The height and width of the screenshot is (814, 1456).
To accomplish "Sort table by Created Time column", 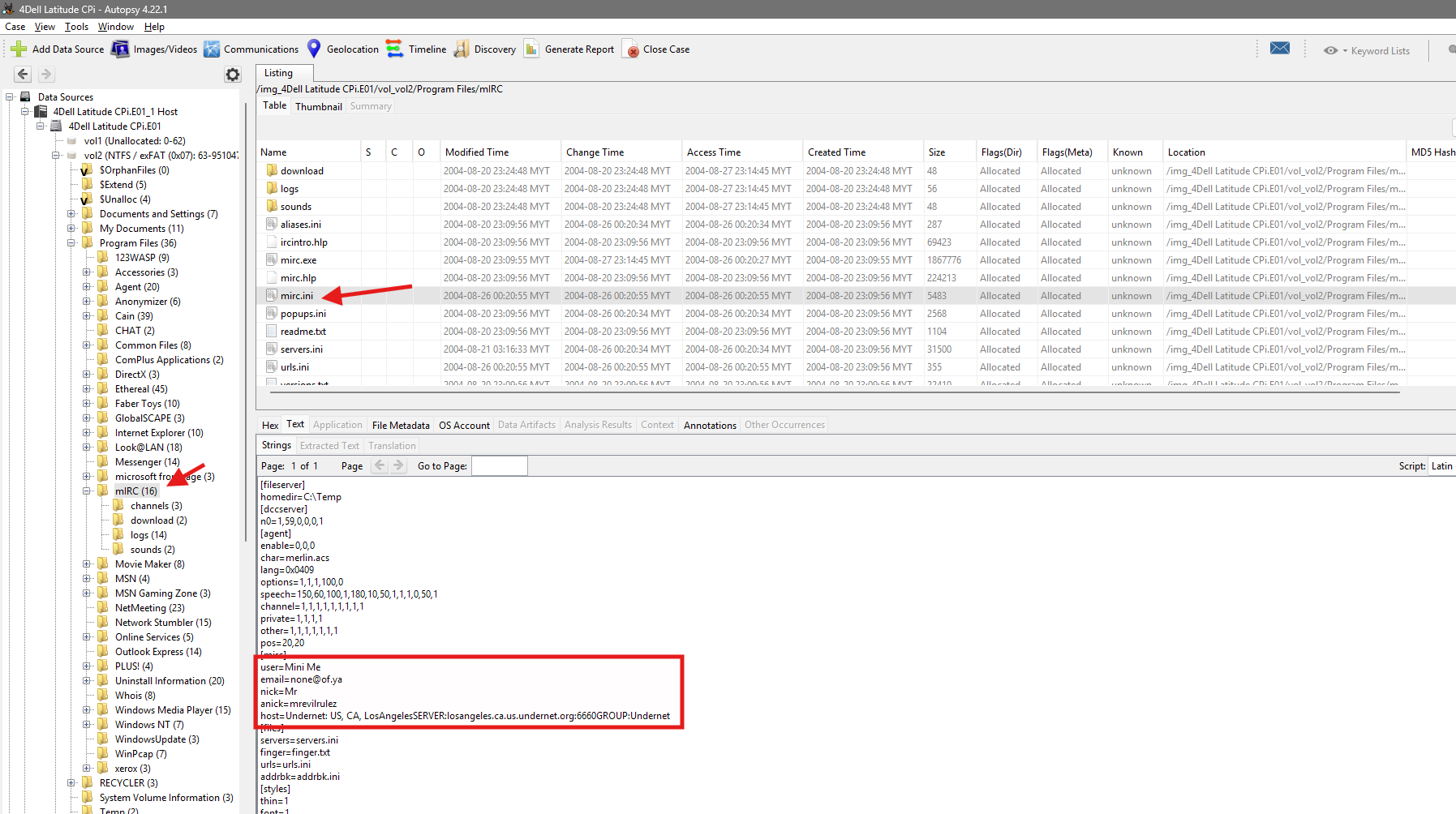I will tap(862, 152).
